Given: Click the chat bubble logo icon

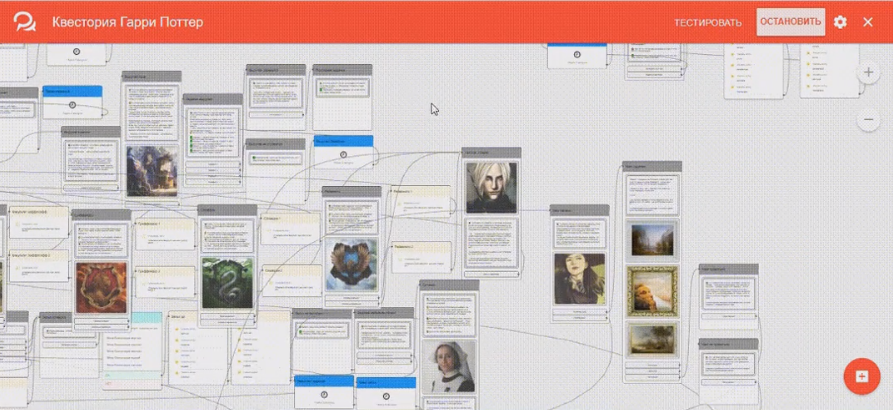Looking at the screenshot, I should pos(24,21).
